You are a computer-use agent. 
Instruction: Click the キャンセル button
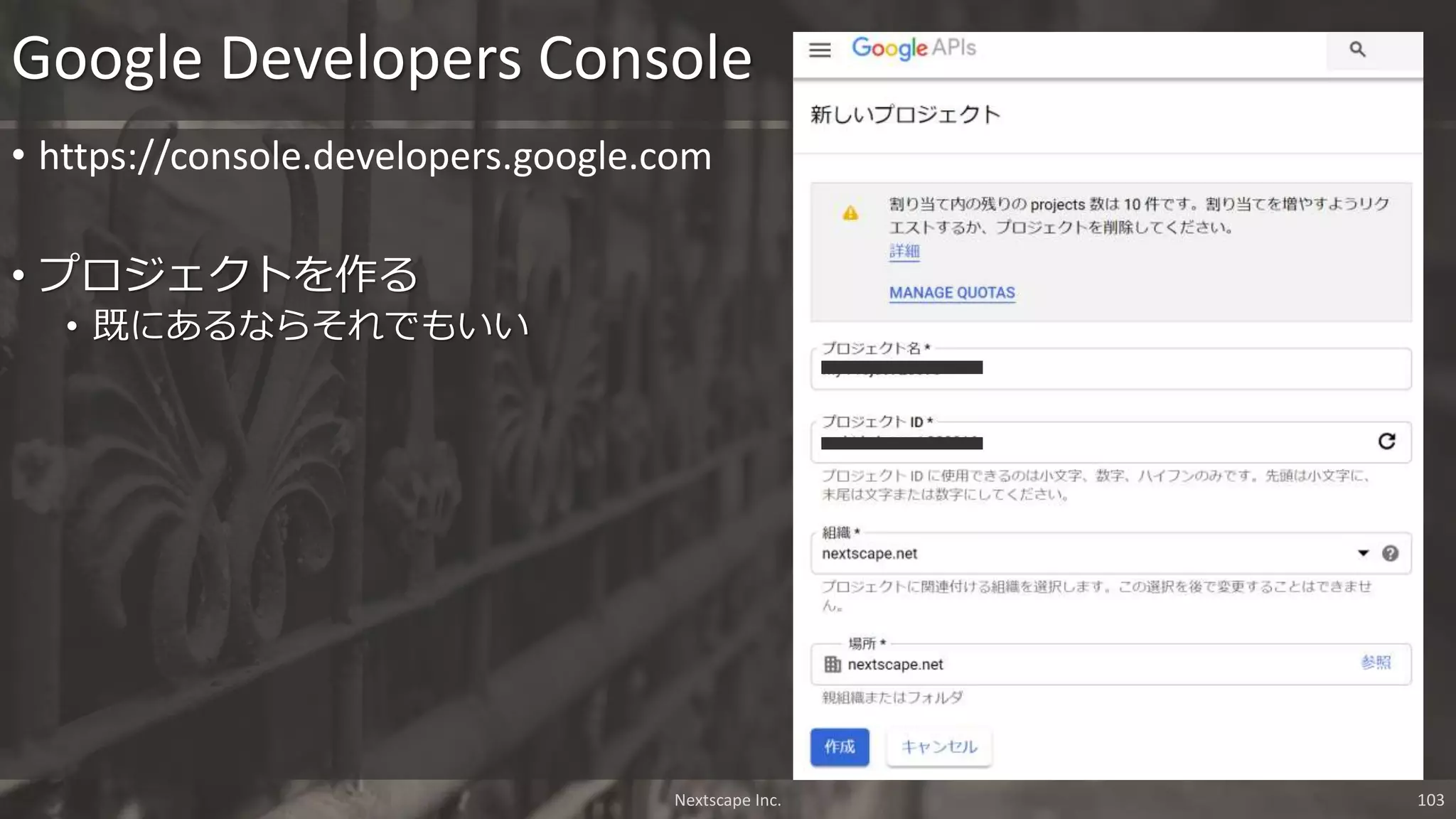(939, 746)
